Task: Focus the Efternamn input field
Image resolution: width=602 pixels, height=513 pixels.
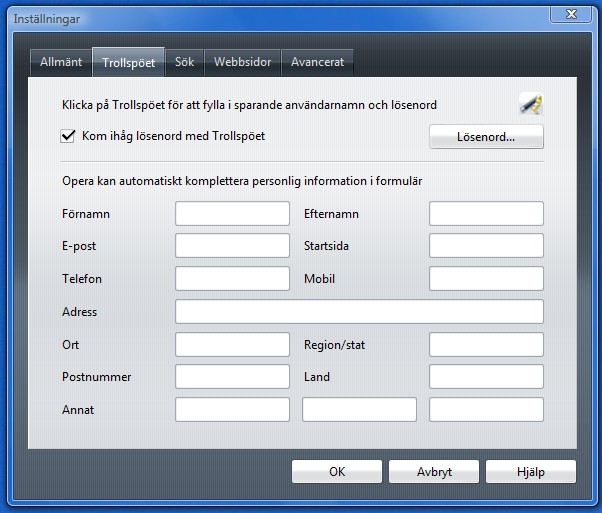Action: pyautogui.click(x=486, y=213)
